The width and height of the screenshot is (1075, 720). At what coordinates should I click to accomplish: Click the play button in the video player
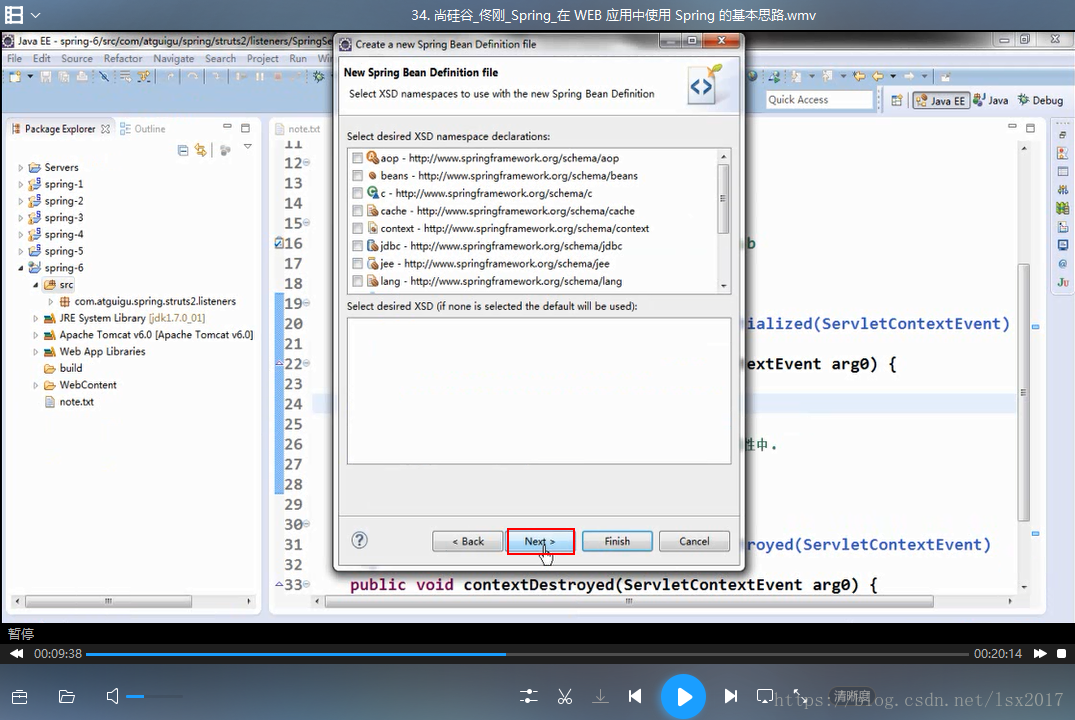(x=683, y=697)
